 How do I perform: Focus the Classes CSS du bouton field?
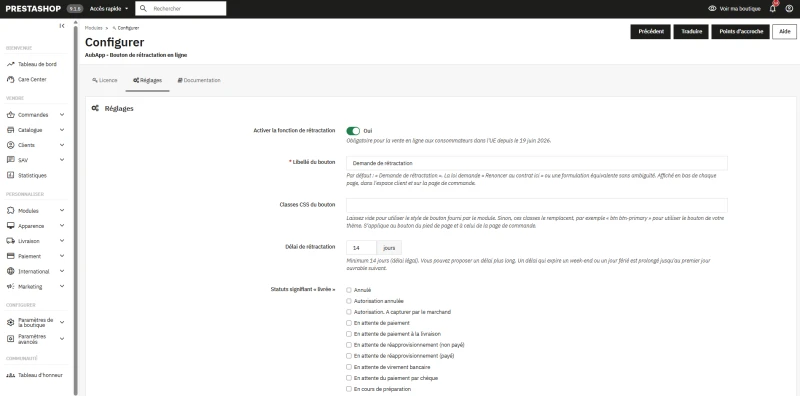tap(537, 205)
